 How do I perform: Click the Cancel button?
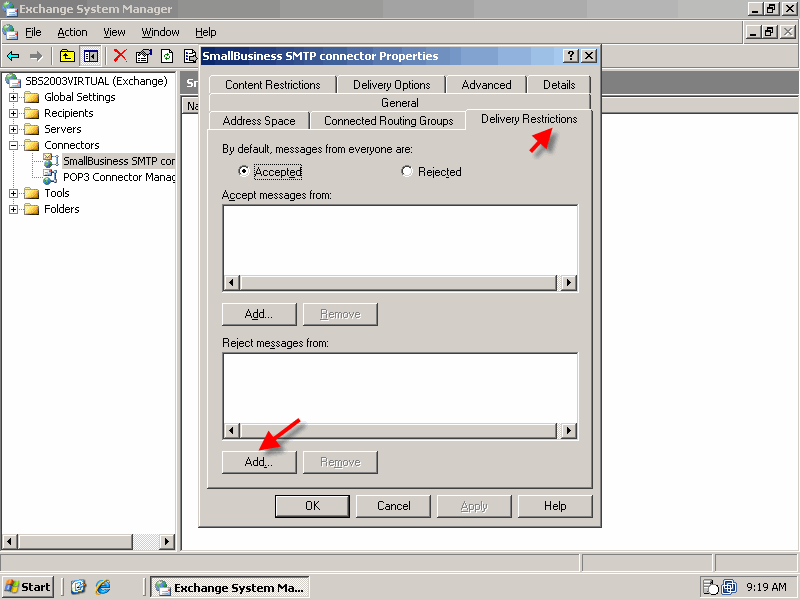click(x=393, y=506)
